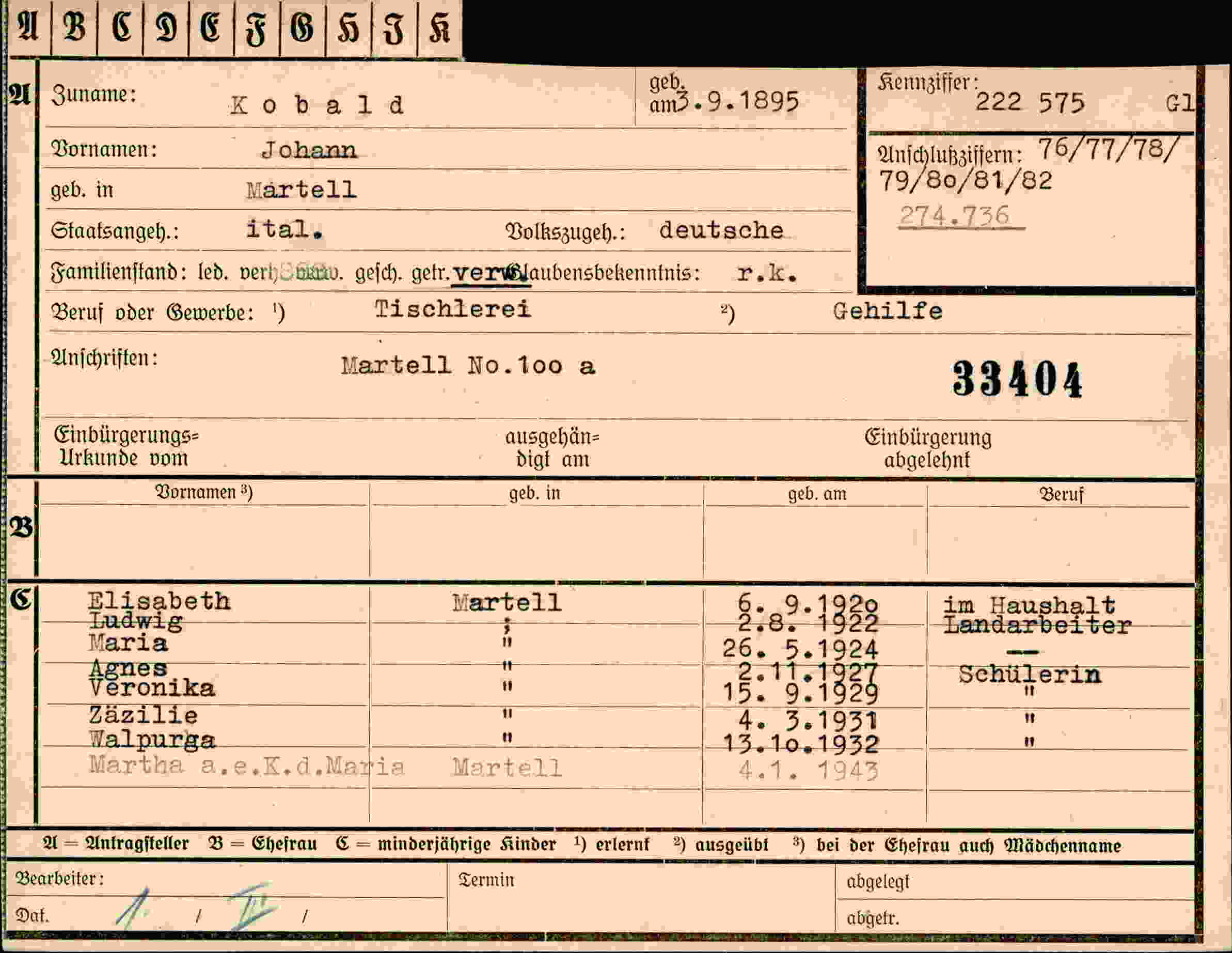Click the occupation im Haushalt
1232x953 pixels.
tap(1029, 605)
